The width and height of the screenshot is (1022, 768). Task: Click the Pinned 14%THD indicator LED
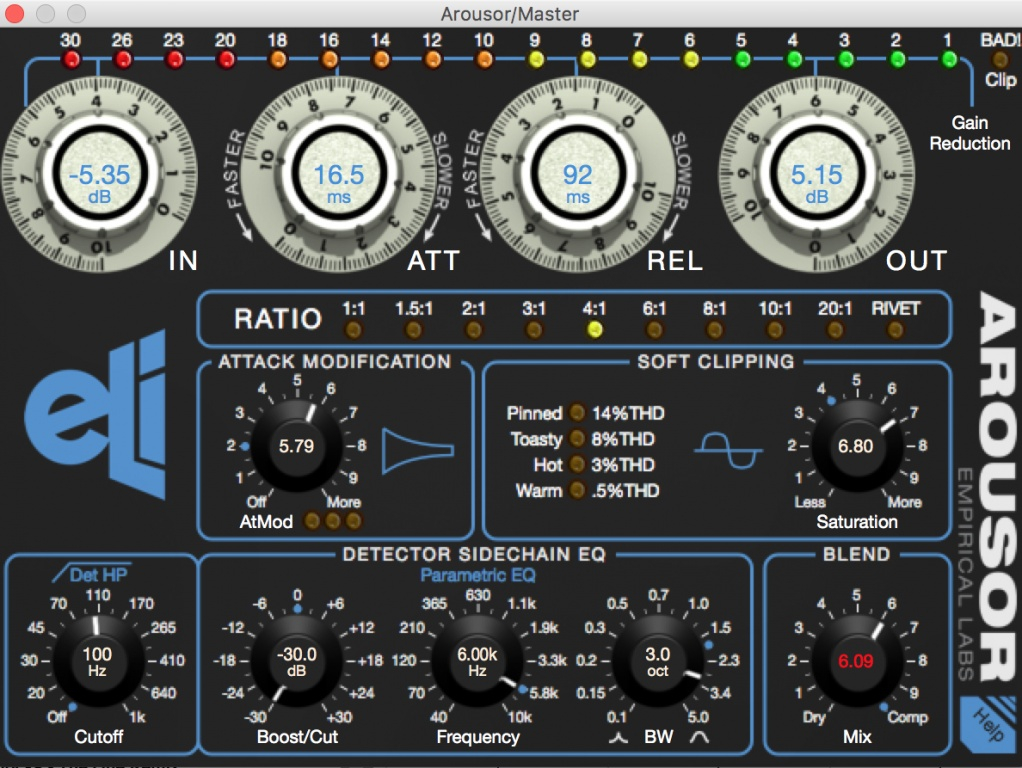tap(577, 413)
